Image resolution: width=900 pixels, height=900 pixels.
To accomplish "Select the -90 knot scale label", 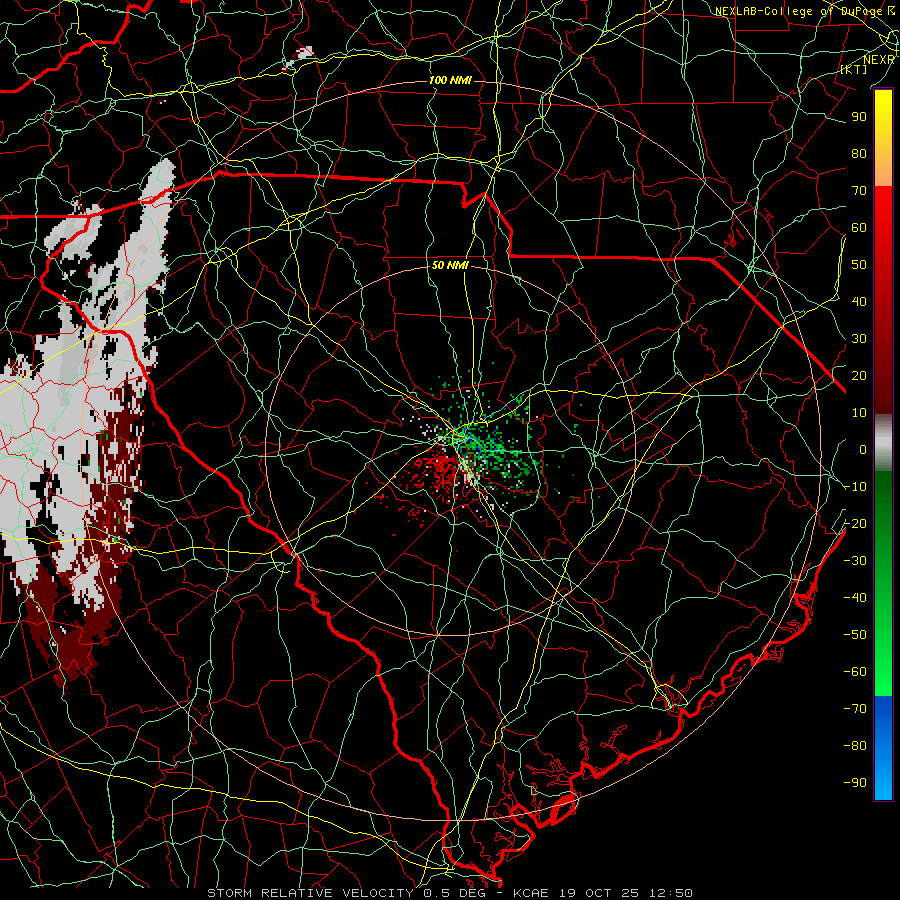I will click(x=855, y=783).
